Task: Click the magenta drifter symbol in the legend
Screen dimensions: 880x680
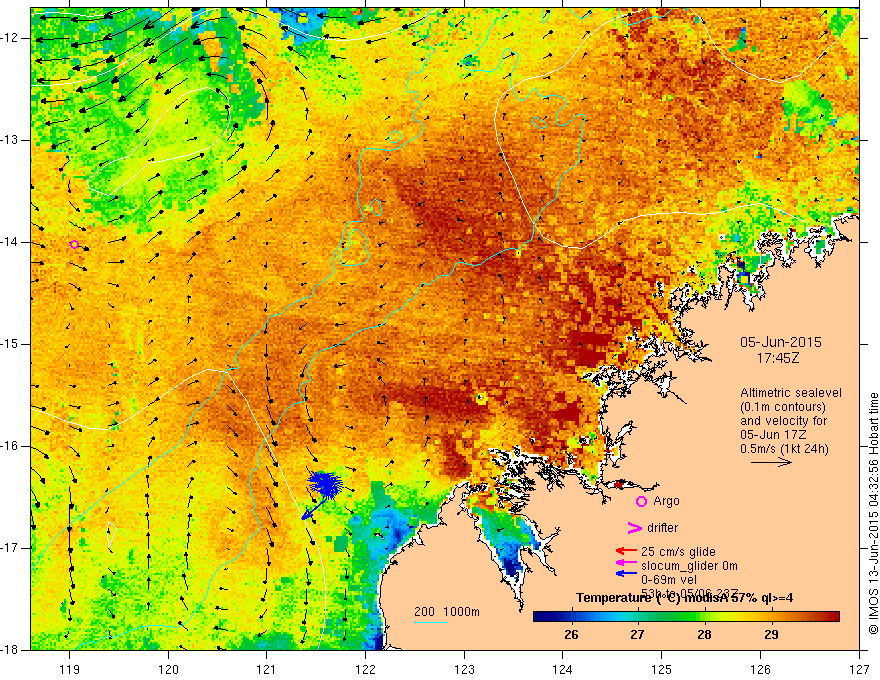Action: click(634, 528)
